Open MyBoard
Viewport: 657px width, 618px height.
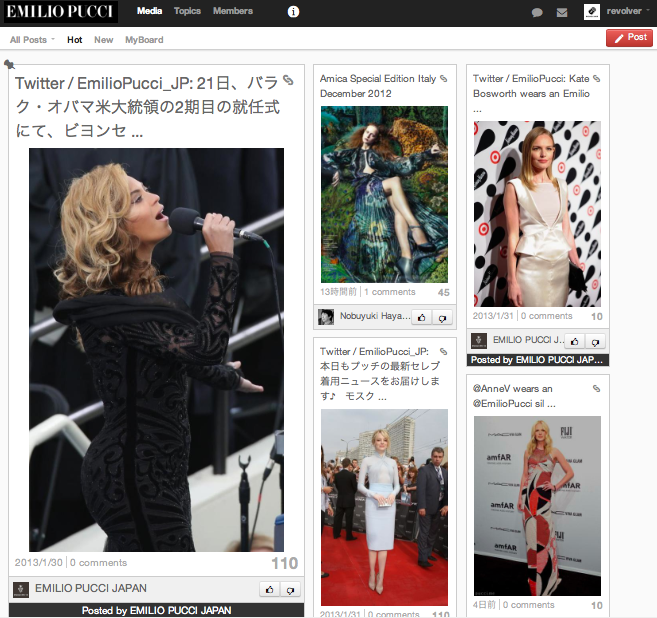144,40
